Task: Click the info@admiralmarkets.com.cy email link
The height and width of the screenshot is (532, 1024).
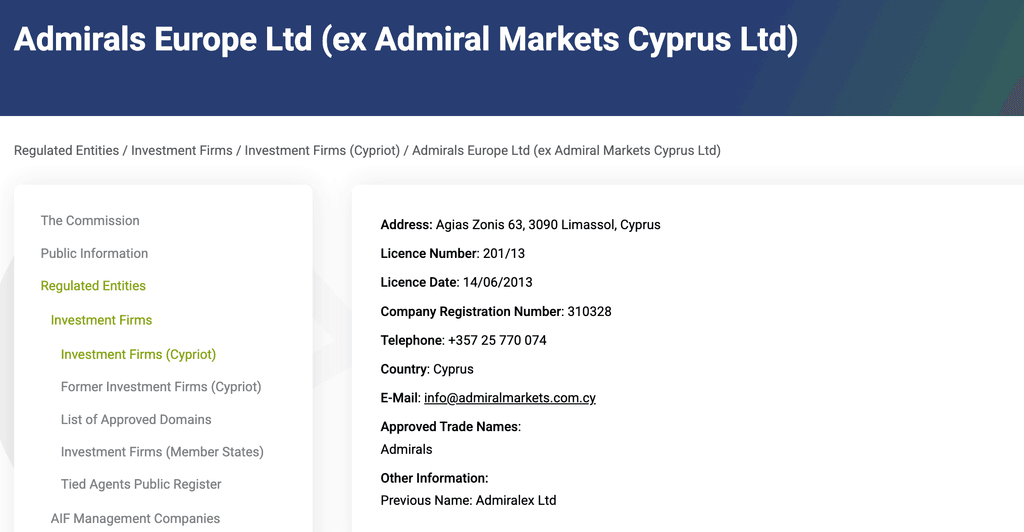Action: (509, 398)
